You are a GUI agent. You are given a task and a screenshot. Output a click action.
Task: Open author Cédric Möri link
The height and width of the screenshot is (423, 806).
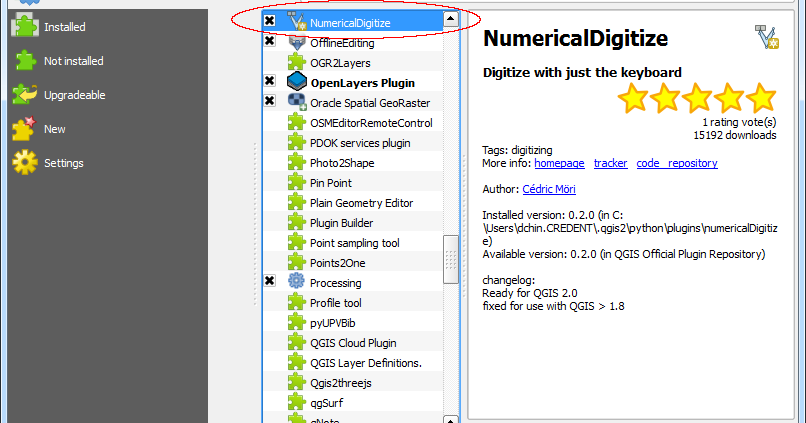pos(549,189)
